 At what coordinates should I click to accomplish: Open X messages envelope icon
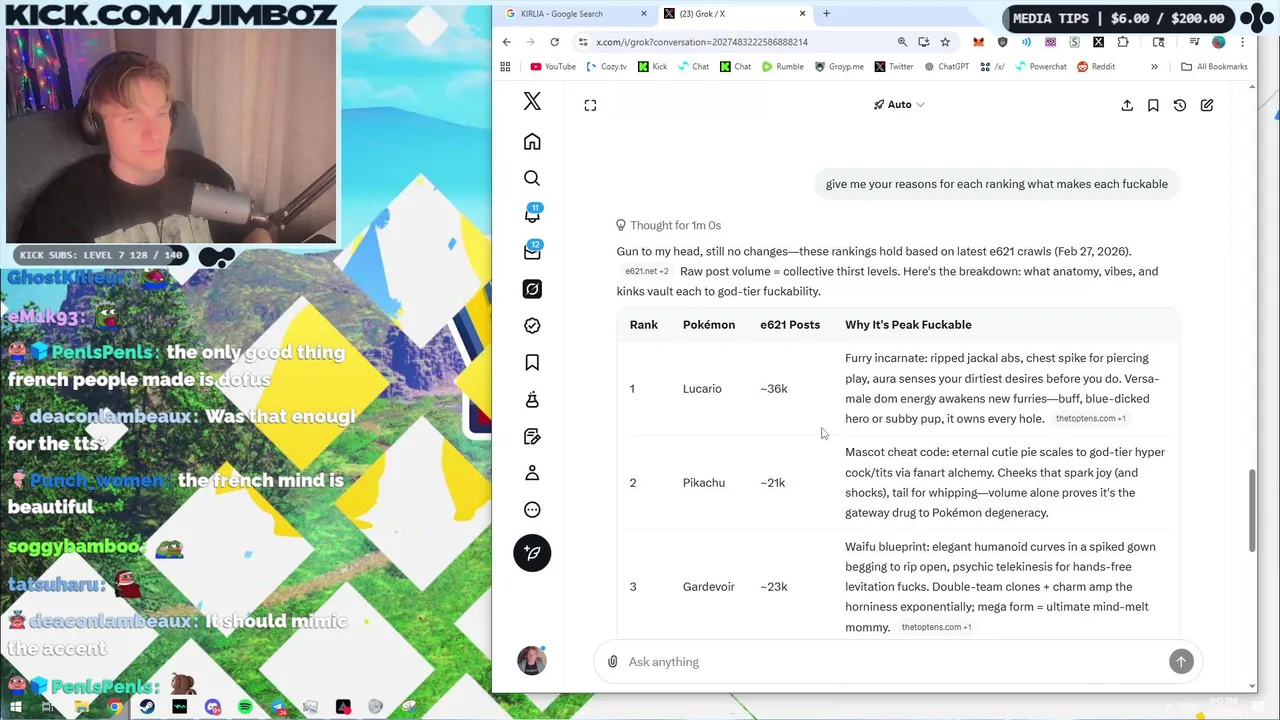coord(532,252)
